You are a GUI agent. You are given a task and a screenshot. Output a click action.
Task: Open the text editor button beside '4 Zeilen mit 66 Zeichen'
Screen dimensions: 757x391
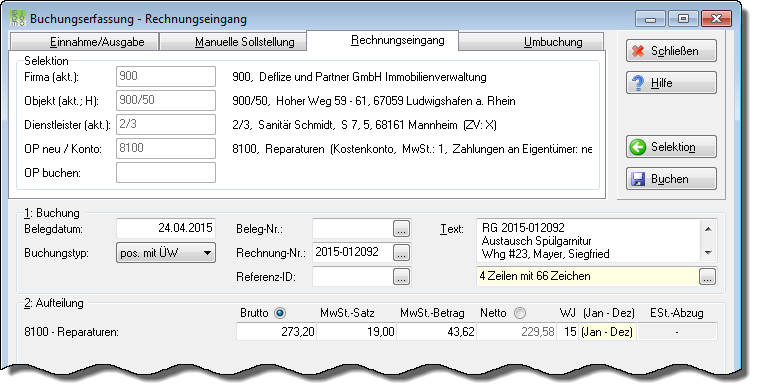[x=707, y=277]
